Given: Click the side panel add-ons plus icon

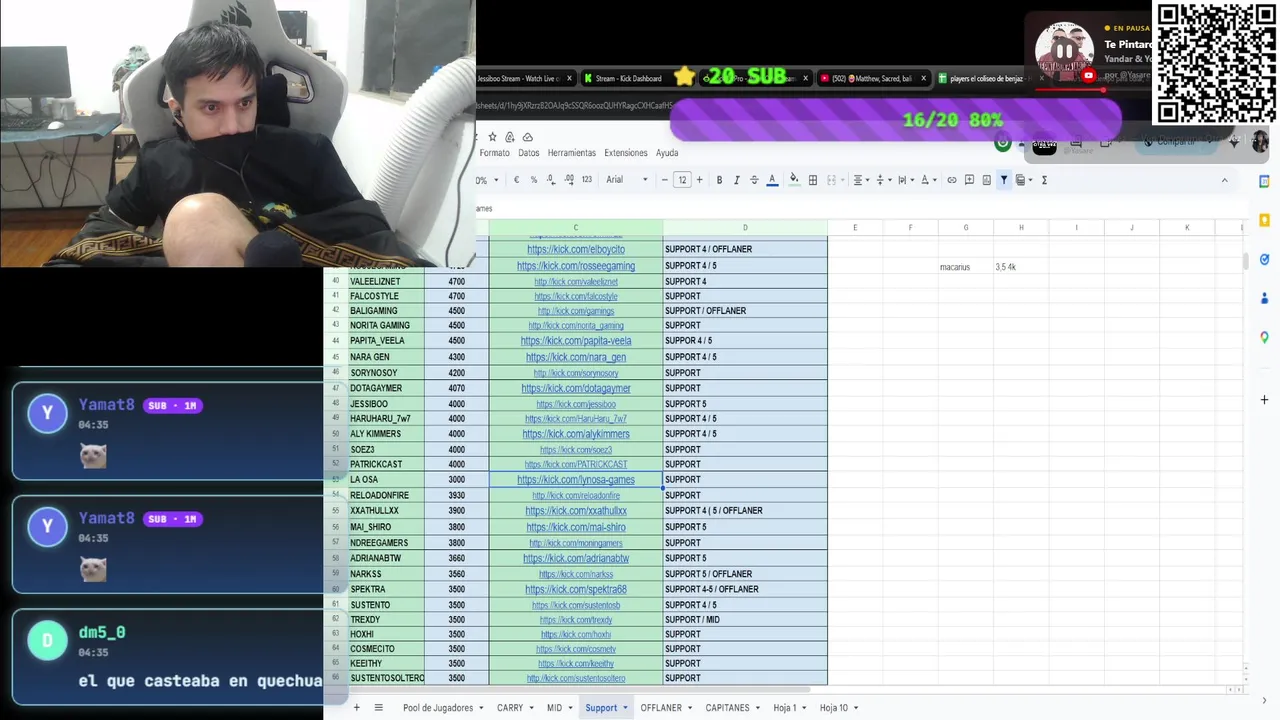Looking at the screenshot, I should 1264,400.
